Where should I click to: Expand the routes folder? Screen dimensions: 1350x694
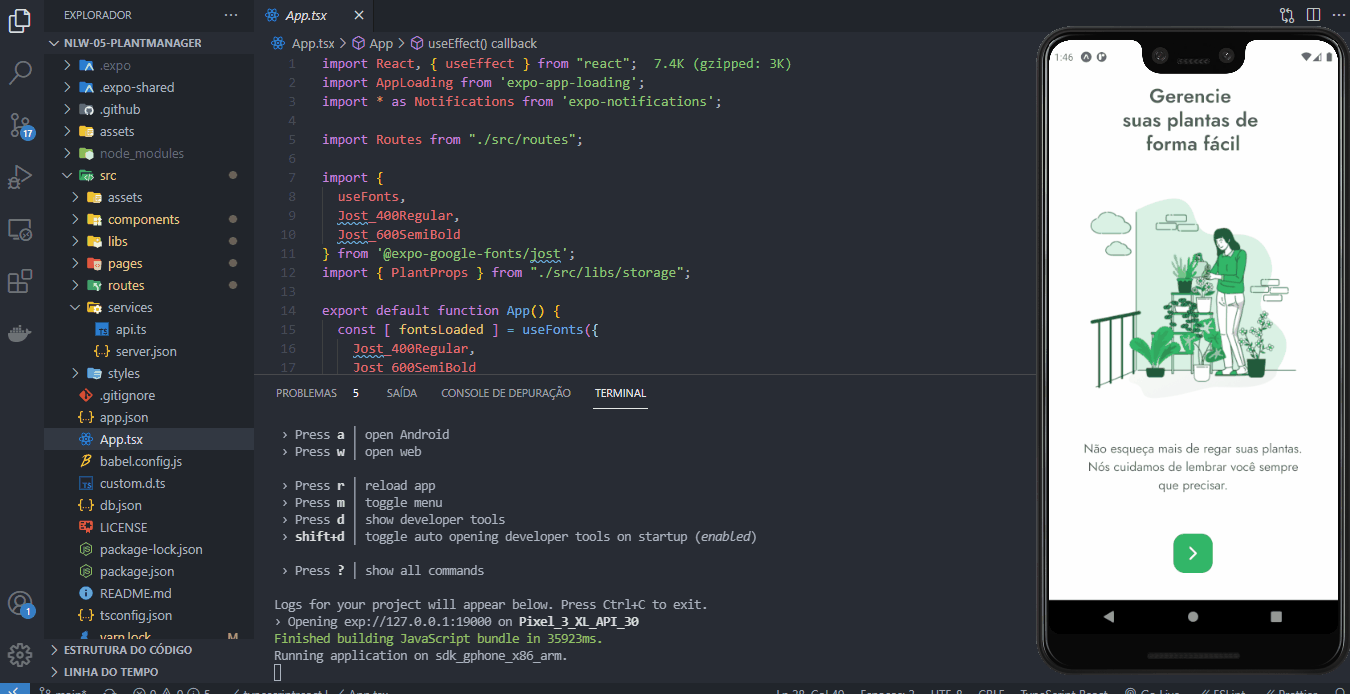point(149,285)
